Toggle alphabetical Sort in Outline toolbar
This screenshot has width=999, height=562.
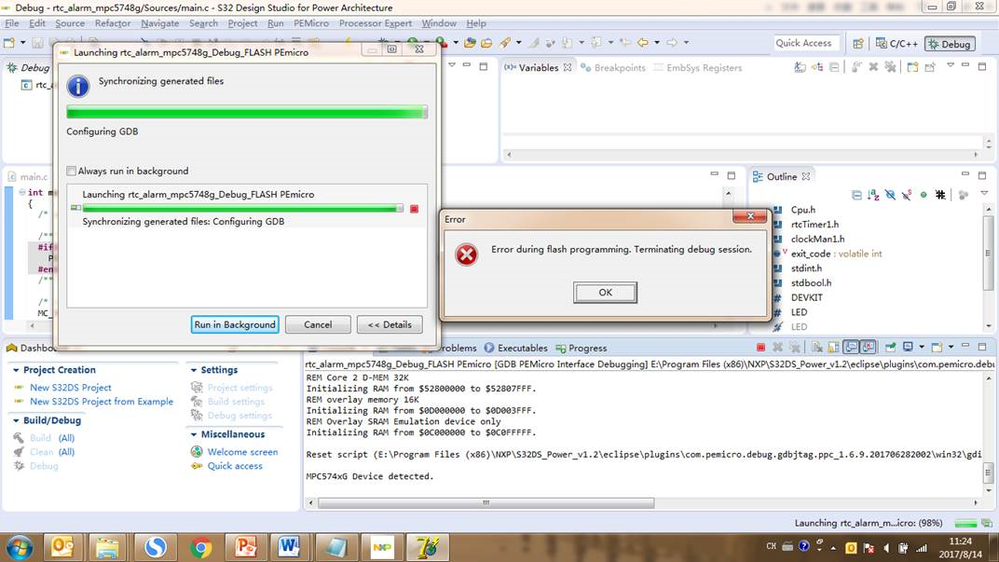tap(873, 195)
